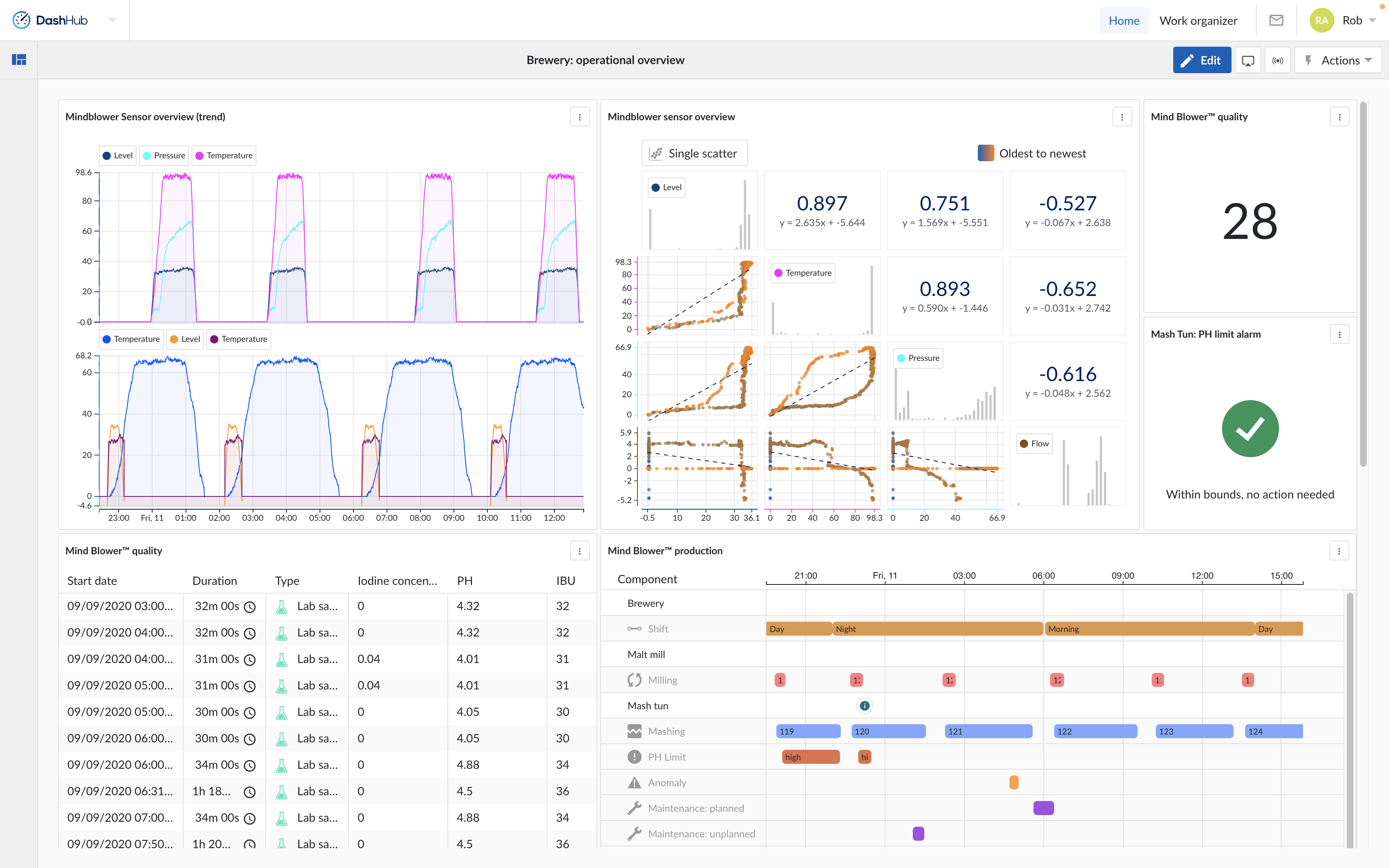Sort by Start date column header

click(92, 580)
